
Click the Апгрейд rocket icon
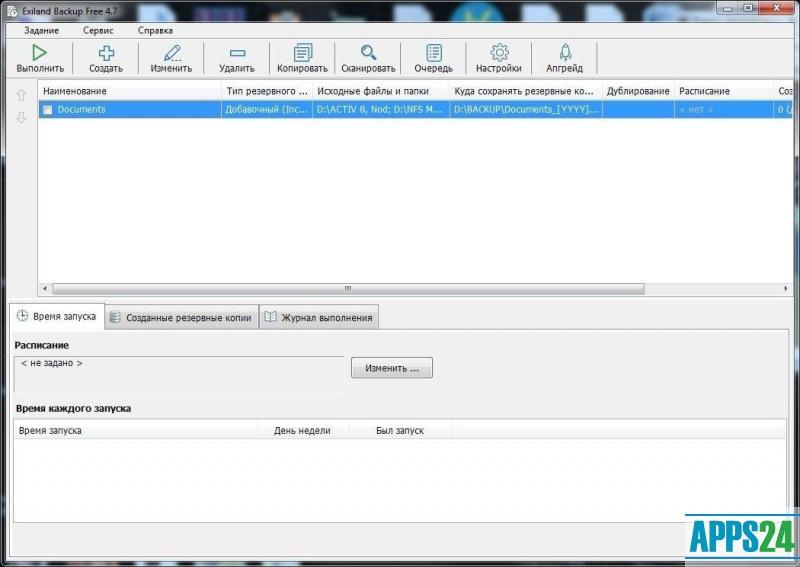pyautogui.click(x=564, y=54)
